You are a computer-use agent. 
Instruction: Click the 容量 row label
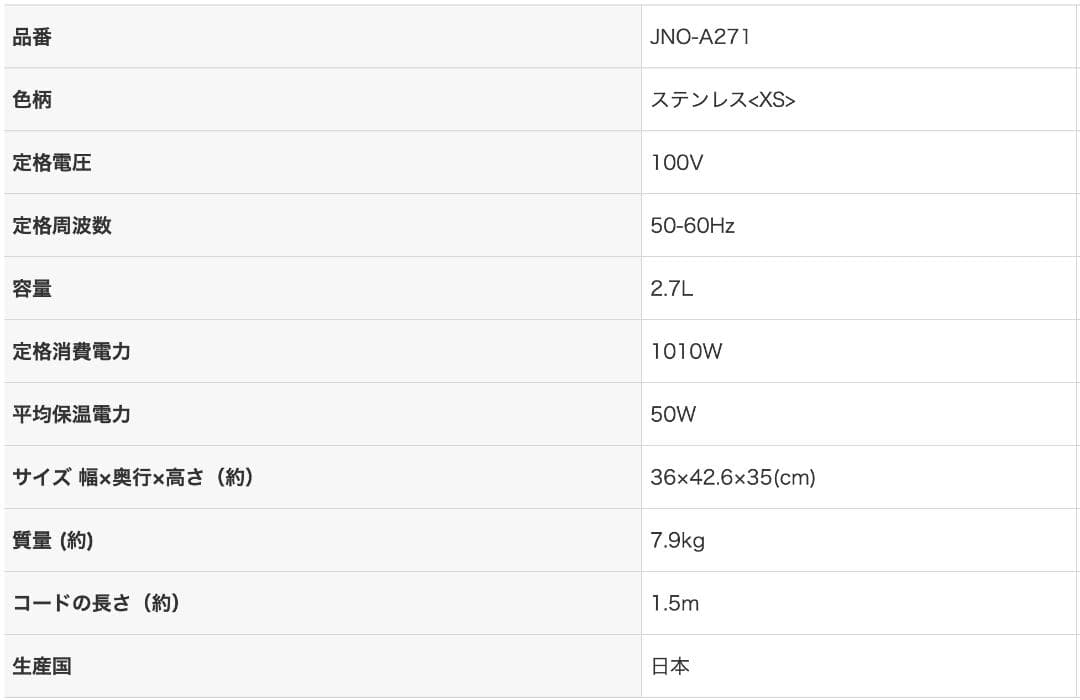pyautogui.click(x=32, y=289)
